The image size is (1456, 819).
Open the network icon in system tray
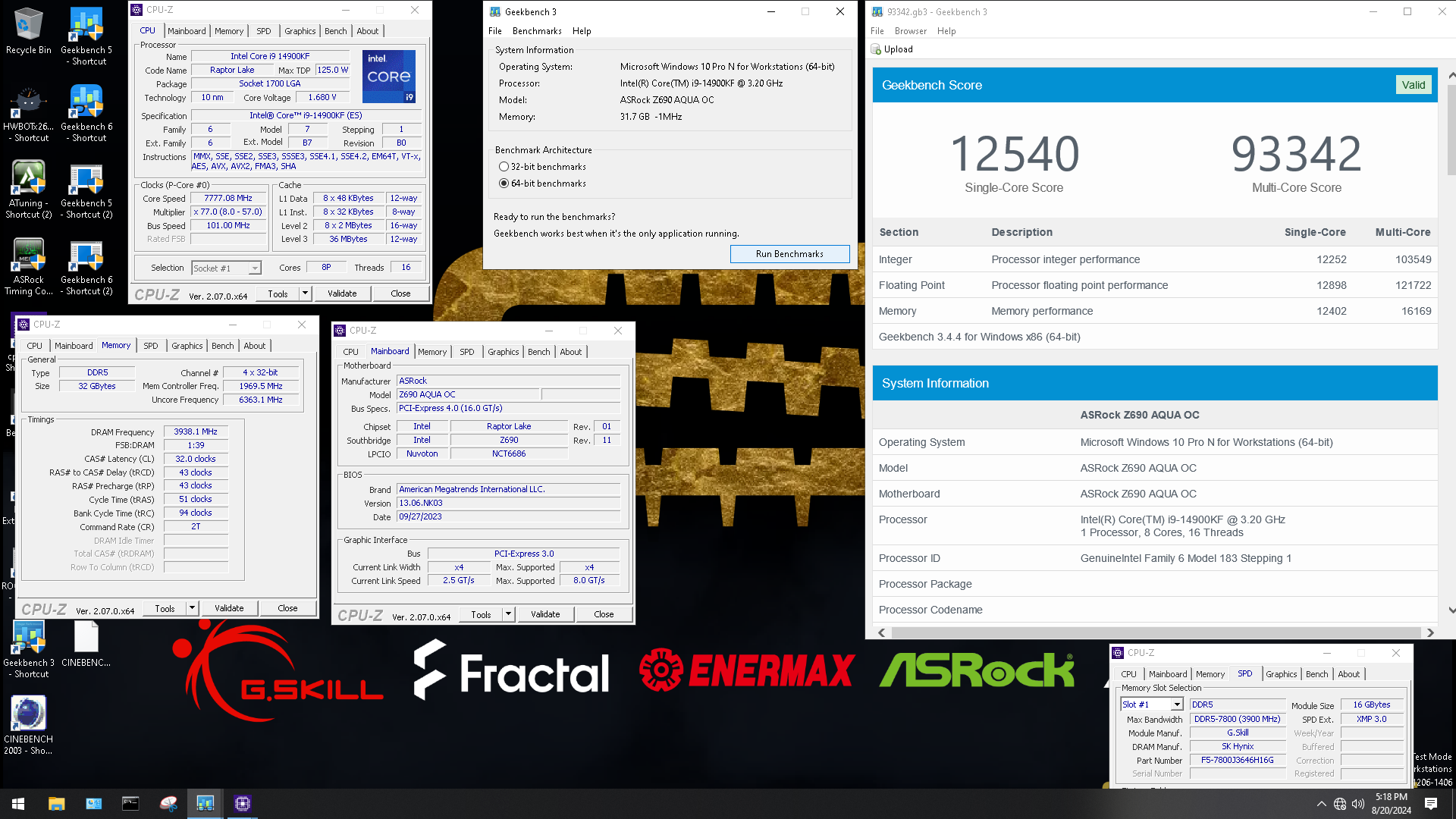[1340, 804]
